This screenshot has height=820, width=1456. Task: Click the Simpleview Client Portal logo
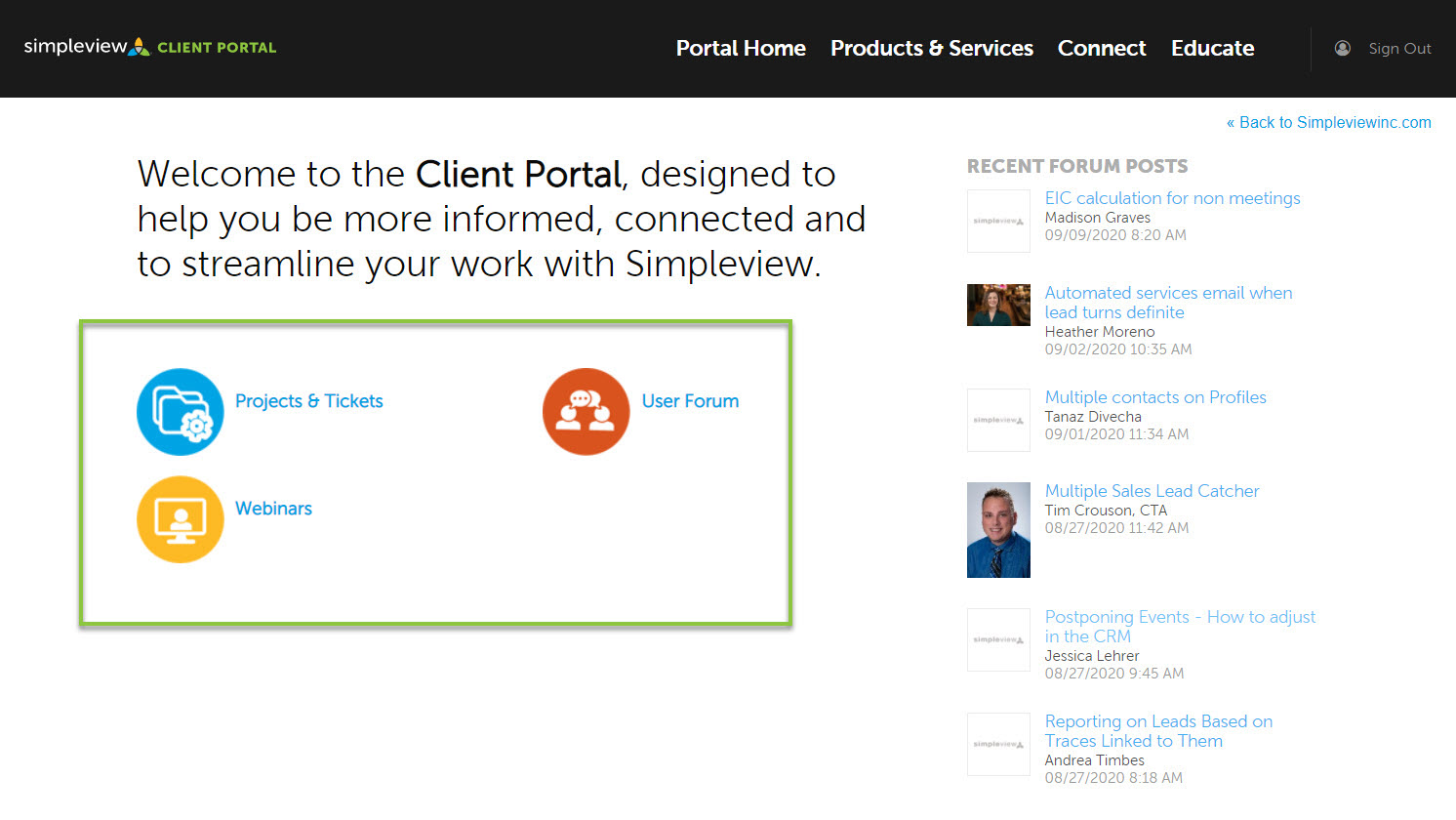[x=150, y=47]
